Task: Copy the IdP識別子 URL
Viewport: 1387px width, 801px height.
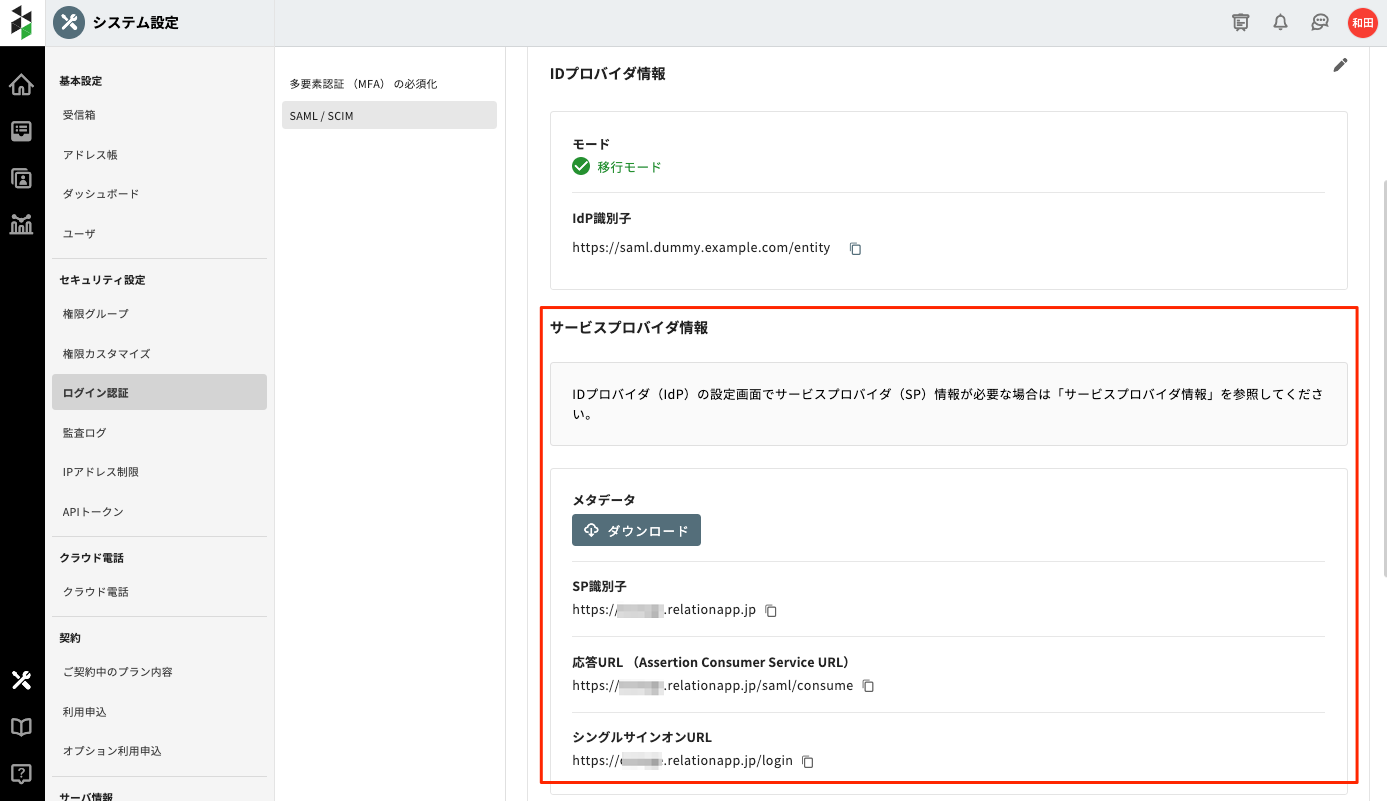Action: click(855, 248)
